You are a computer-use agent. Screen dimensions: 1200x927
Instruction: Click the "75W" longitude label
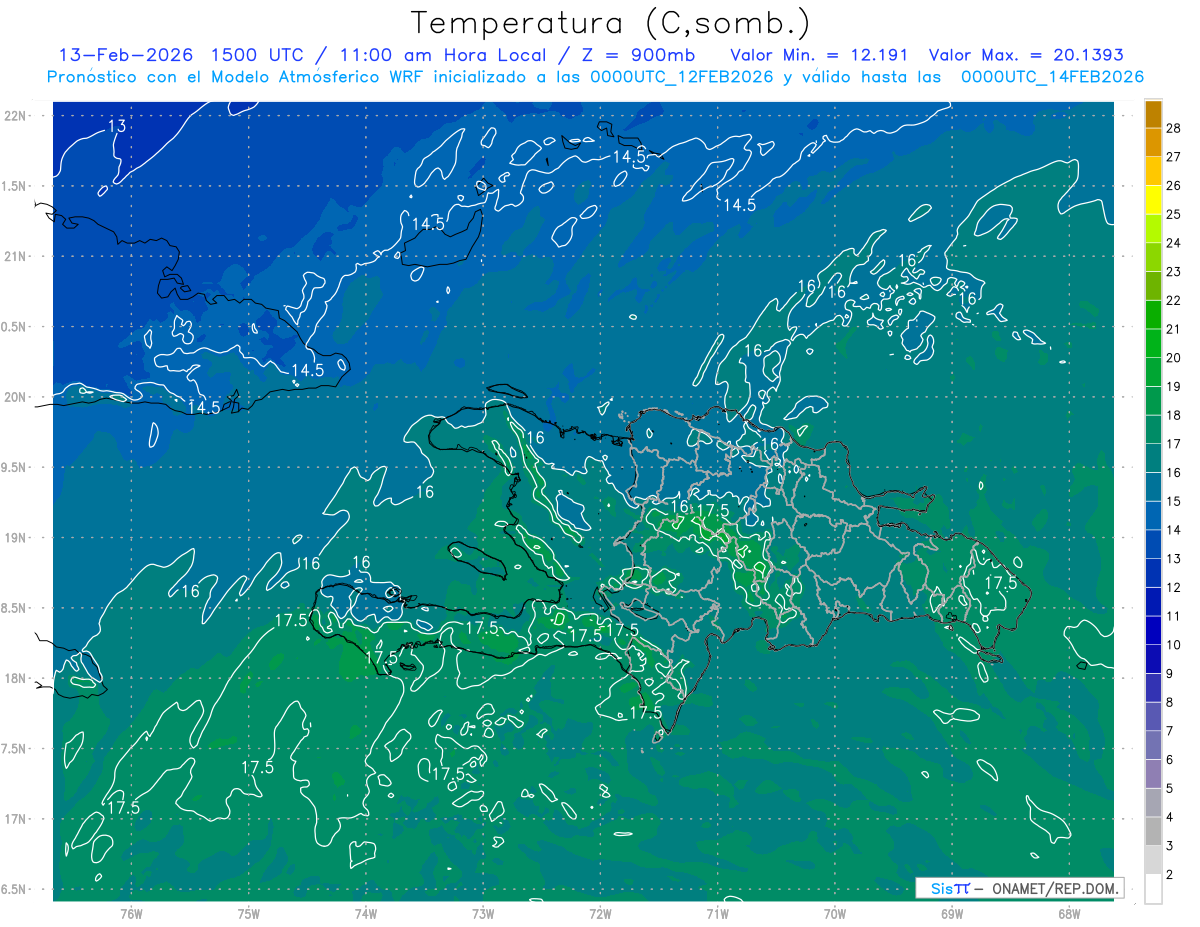click(x=249, y=913)
